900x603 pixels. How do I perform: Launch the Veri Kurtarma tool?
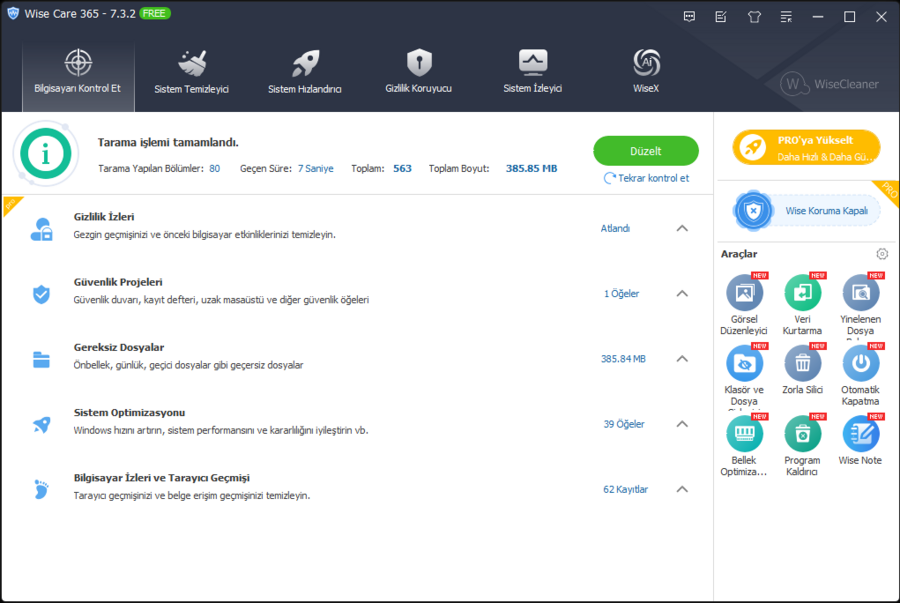coord(802,294)
